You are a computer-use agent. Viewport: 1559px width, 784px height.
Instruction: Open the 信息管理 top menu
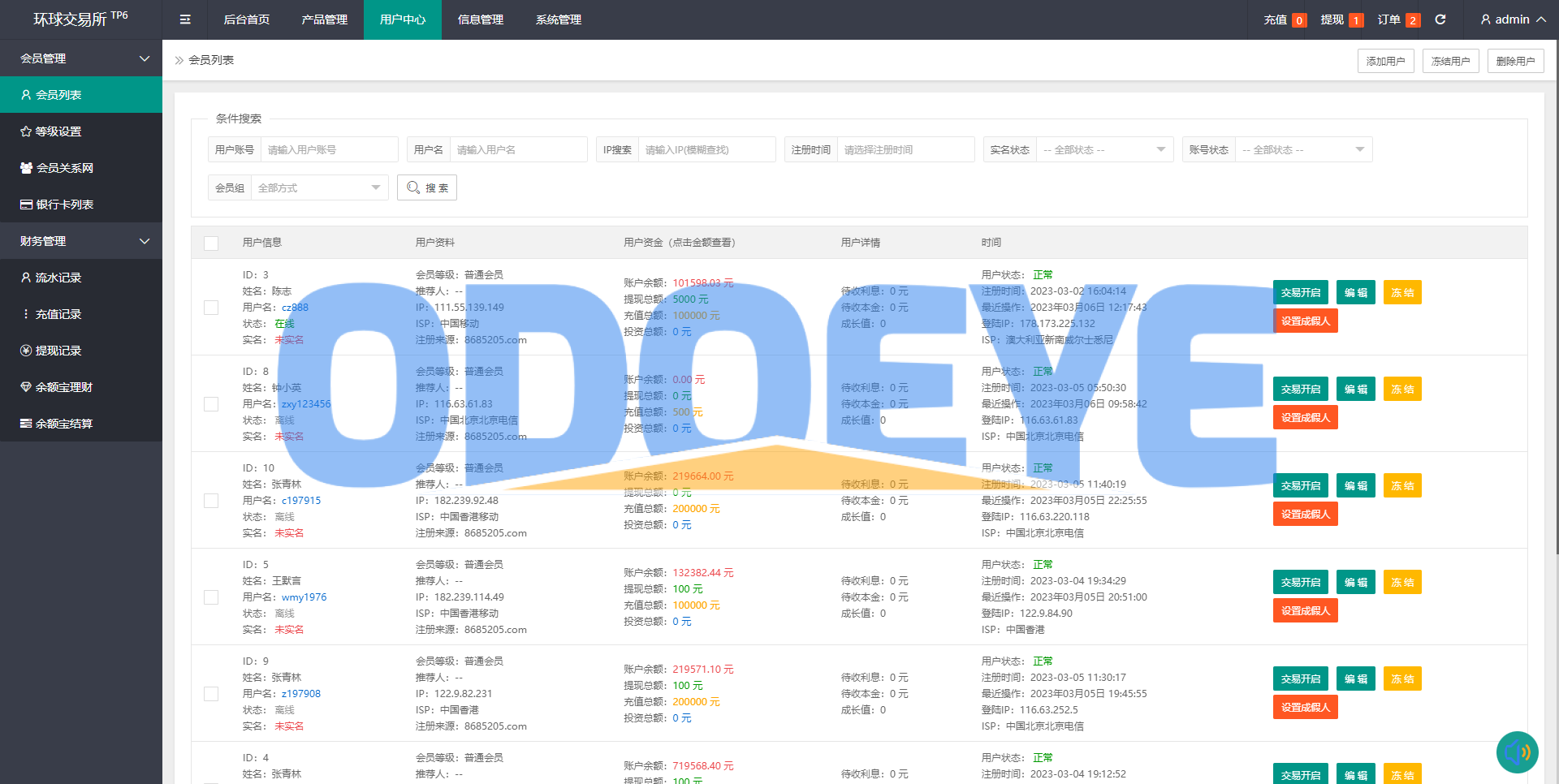click(x=481, y=19)
